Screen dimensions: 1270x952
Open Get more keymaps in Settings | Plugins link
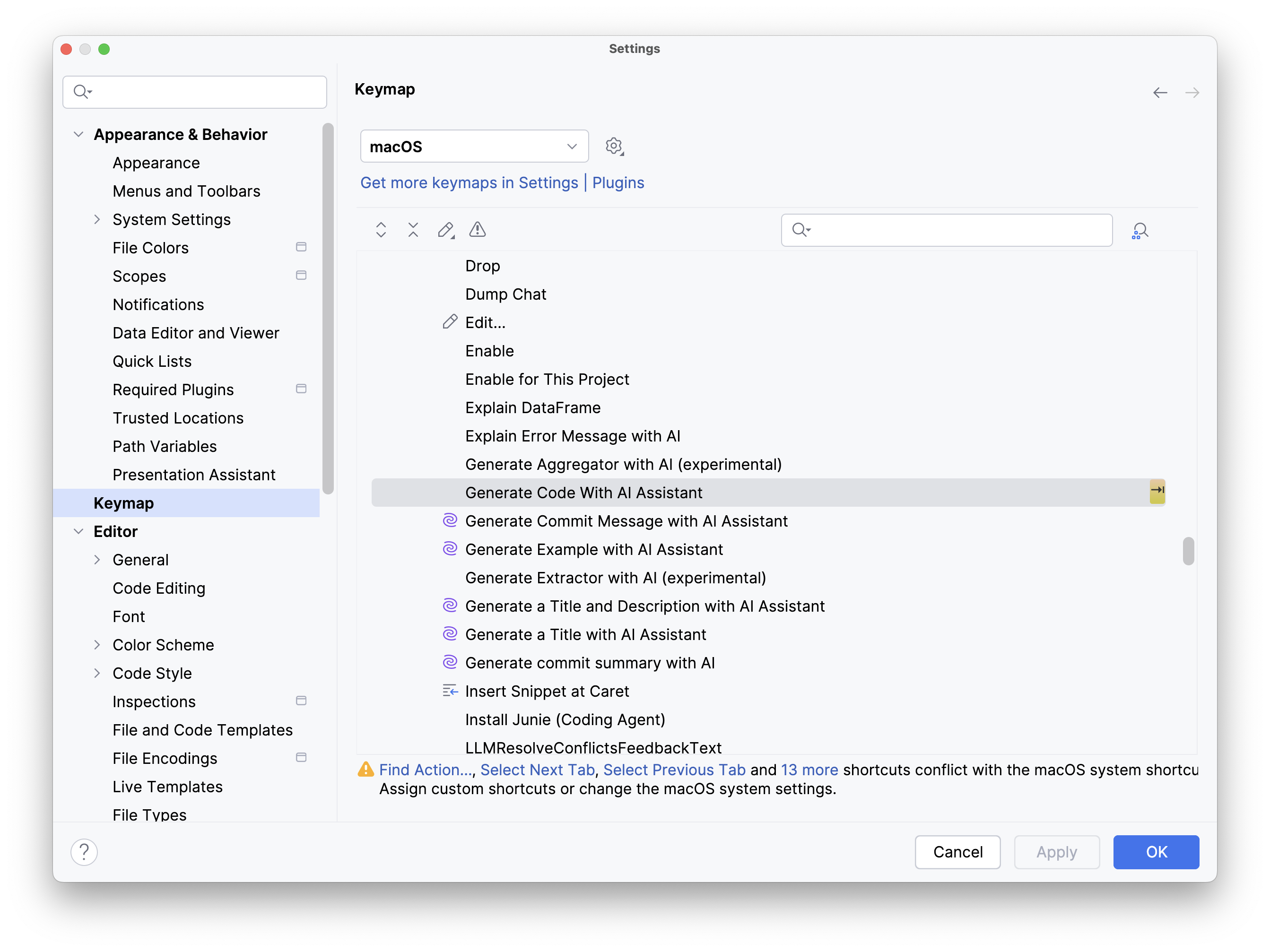(x=502, y=182)
